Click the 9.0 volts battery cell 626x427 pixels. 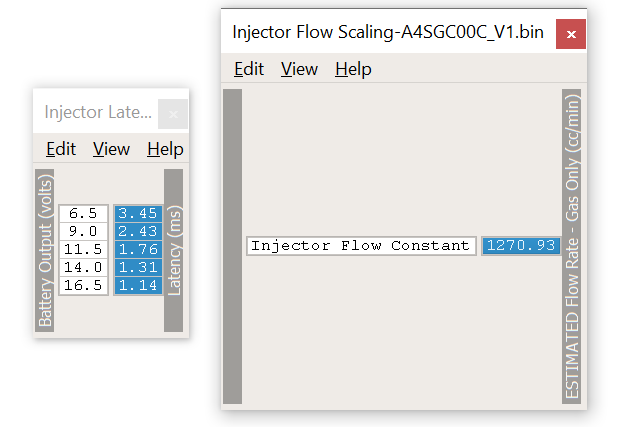pos(84,232)
